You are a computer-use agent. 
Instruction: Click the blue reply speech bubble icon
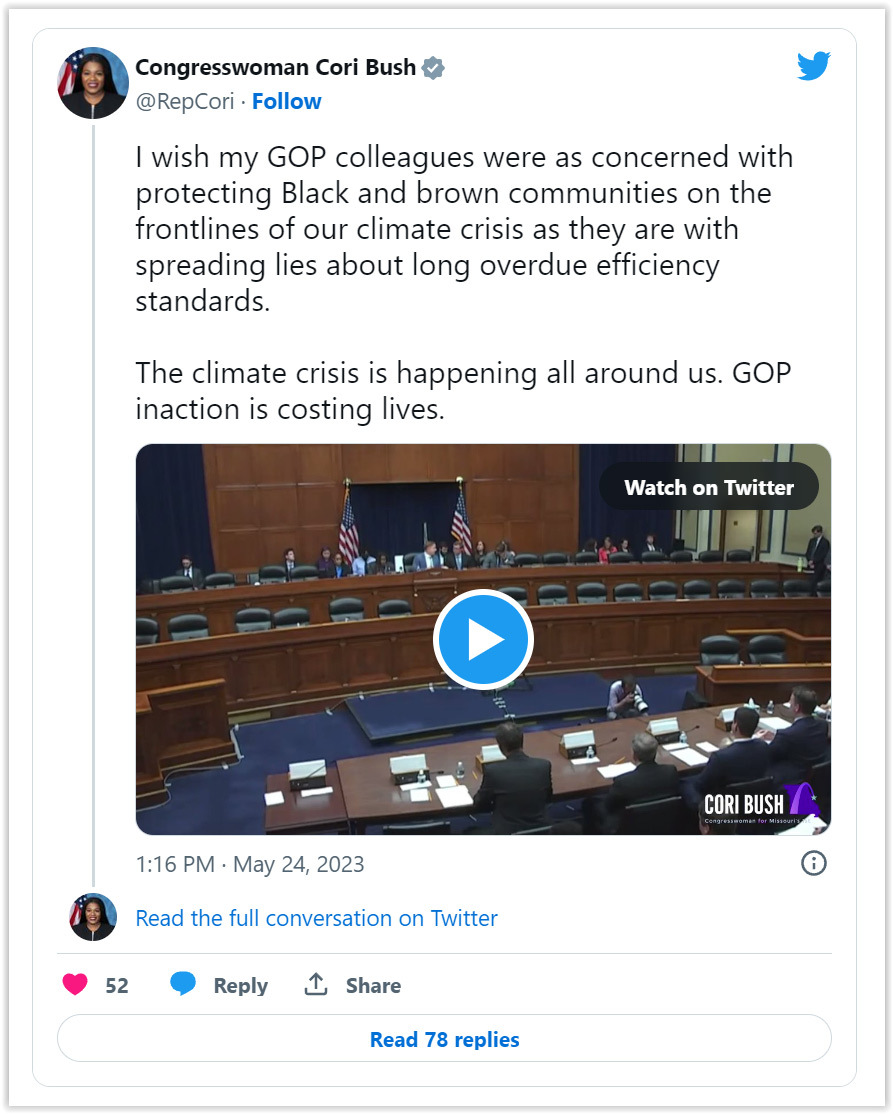pyautogui.click(x=183, y=984)
